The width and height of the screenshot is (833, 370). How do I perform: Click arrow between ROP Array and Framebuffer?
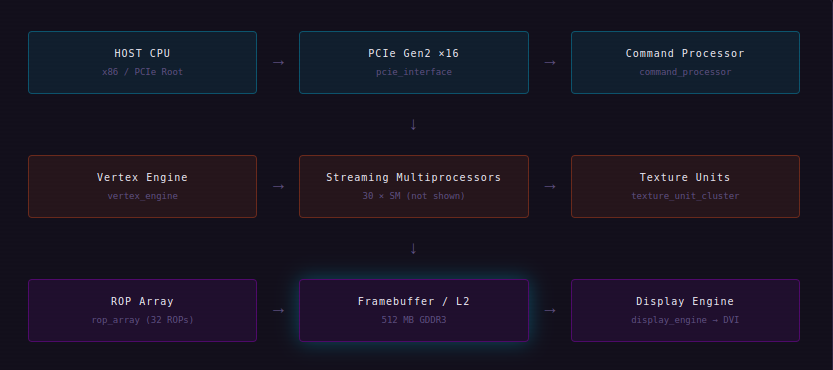(x=278, y=310)
